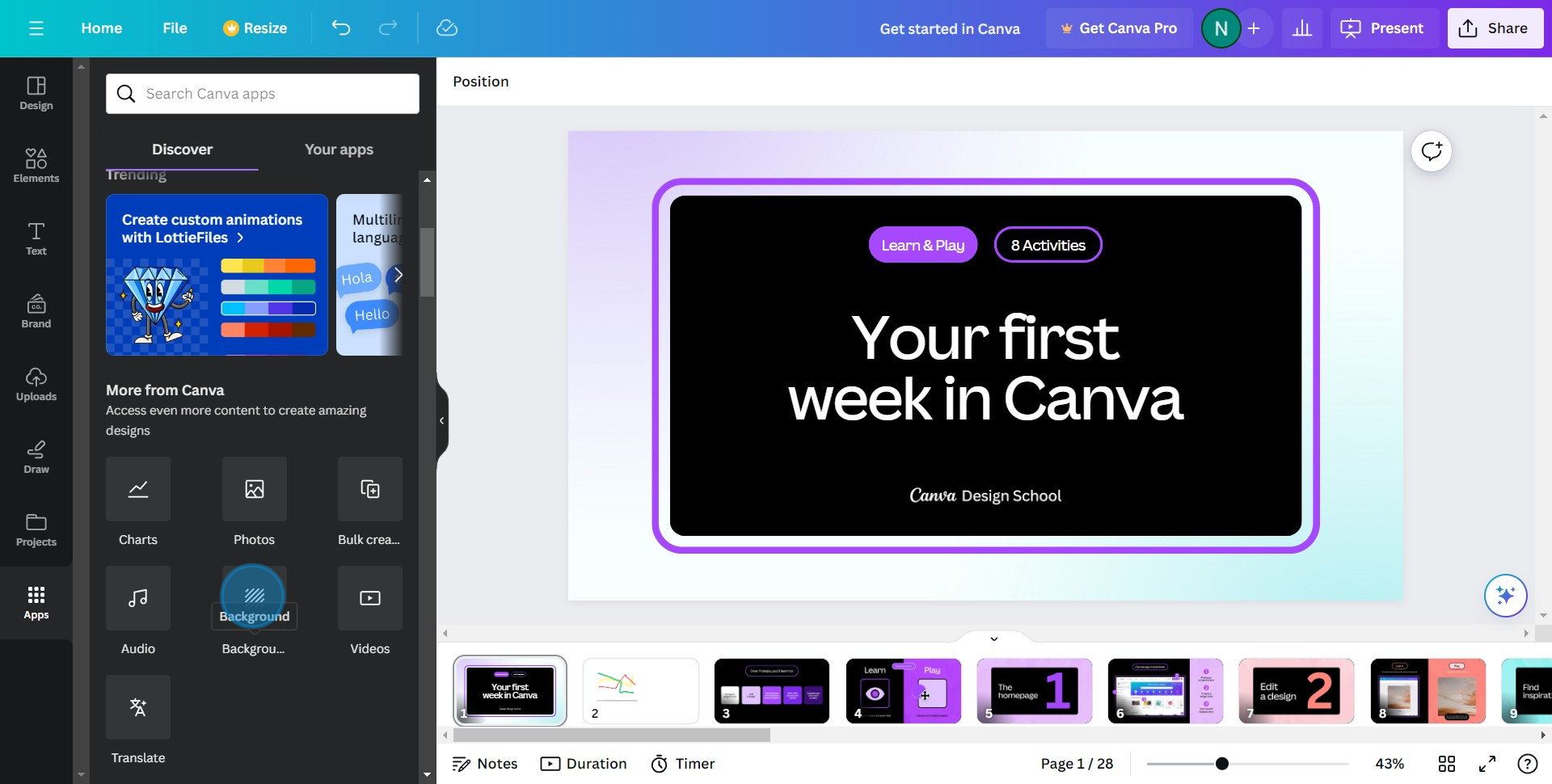The image size is (1552, 784).
Task: Open the File menu
Action: [x=175, y=28]
